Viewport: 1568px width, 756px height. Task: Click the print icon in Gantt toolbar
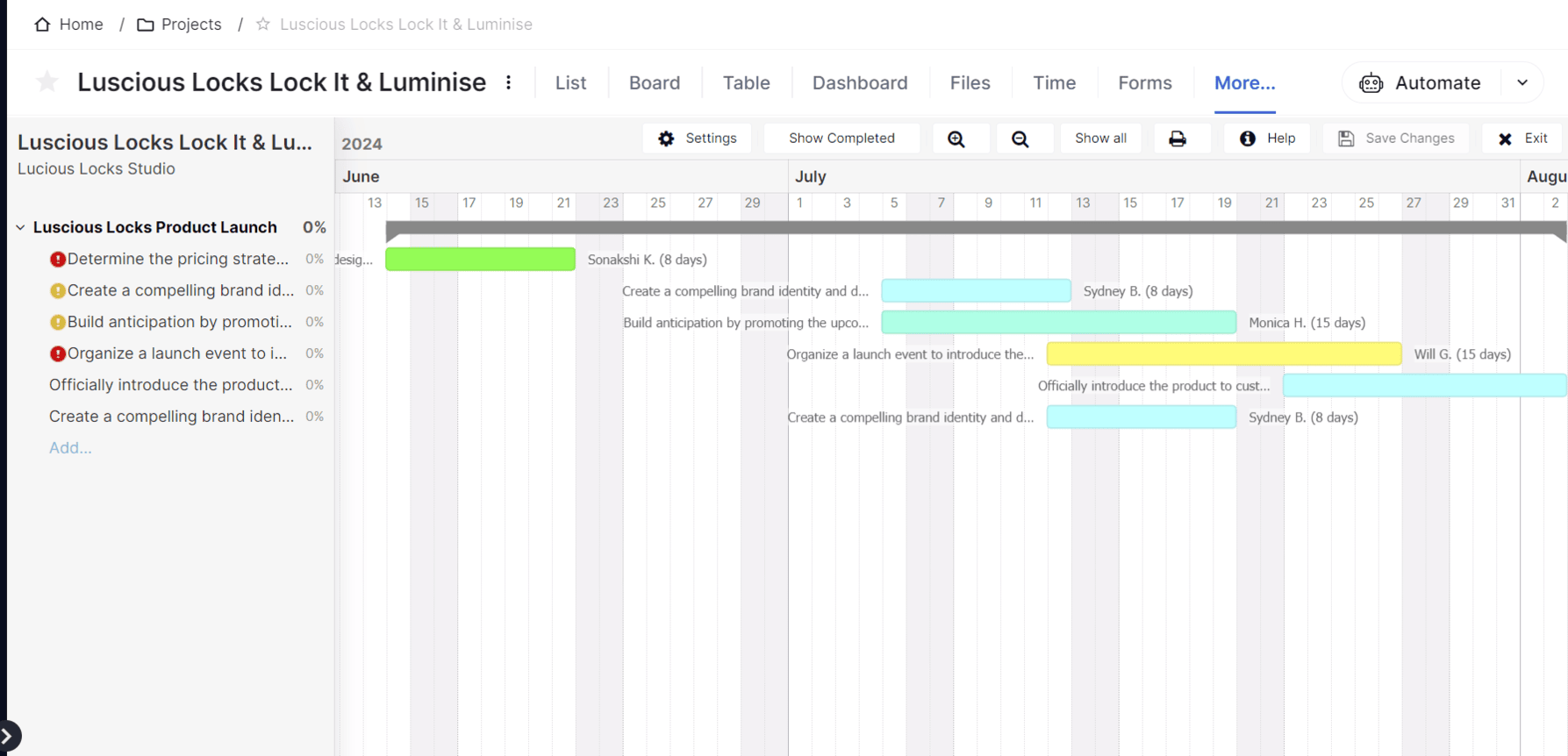[1177, 139]
